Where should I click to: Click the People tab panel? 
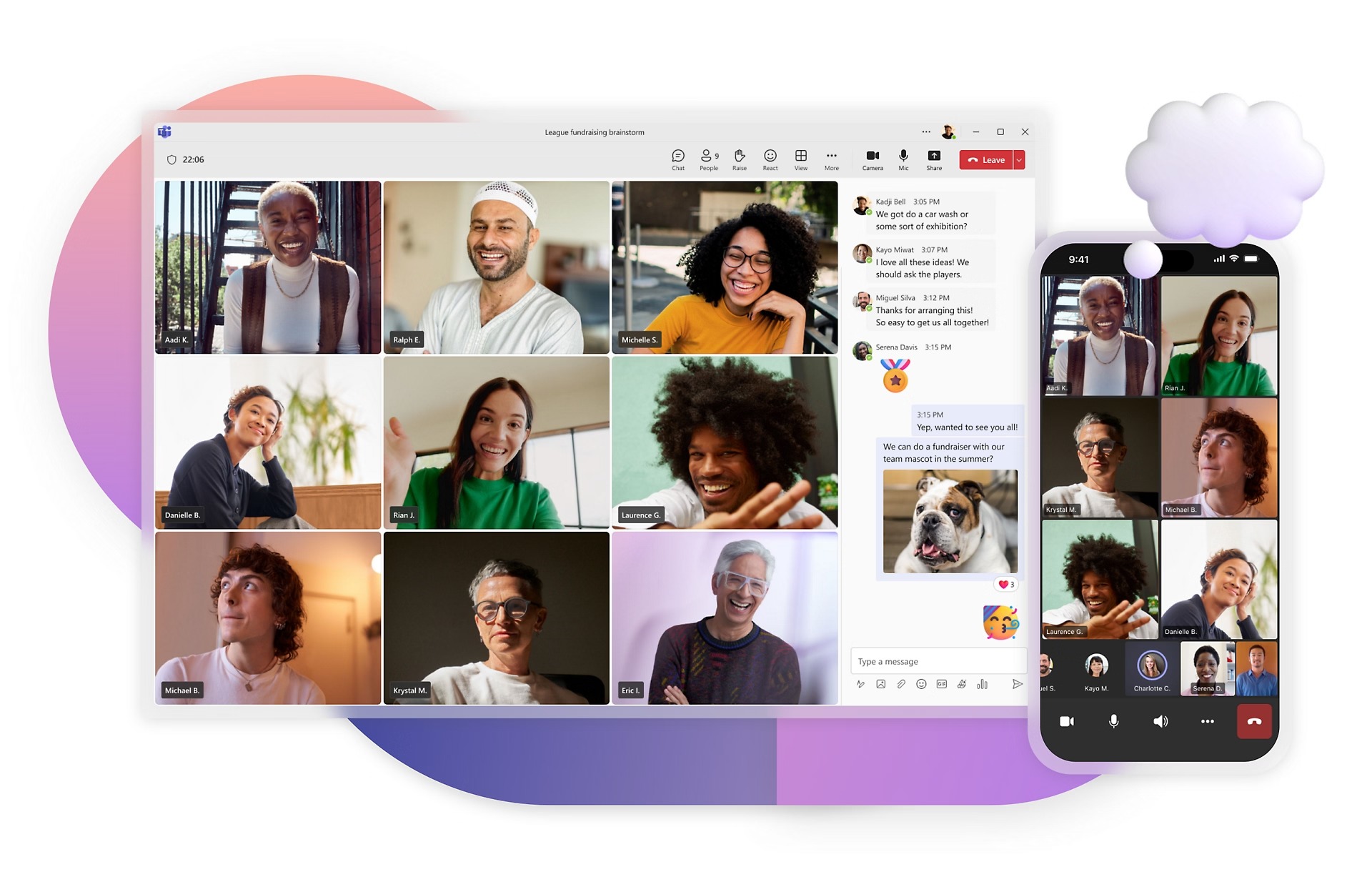point(706,159)
